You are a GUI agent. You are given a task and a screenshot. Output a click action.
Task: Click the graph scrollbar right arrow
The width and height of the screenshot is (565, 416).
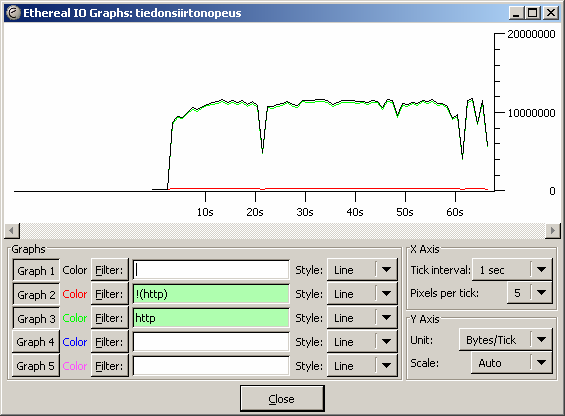[x=553, y=230]
